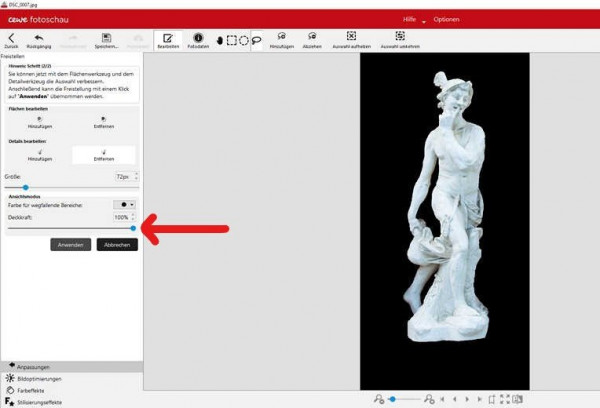Click the Zurück back arrow
The height and width of the screenshot is (408, 600).
point(11,38)
